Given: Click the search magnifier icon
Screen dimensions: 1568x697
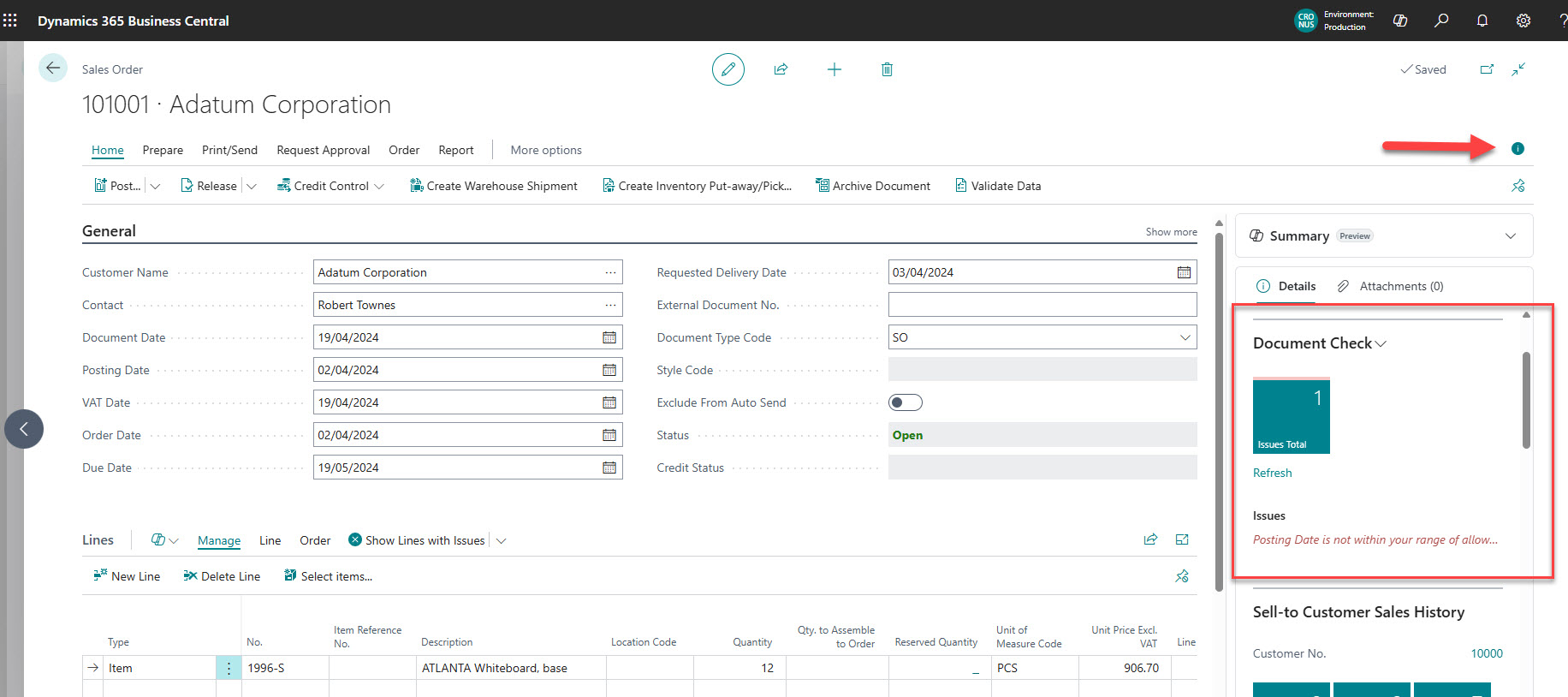Looking at the screenshot, I should 1441,21.
